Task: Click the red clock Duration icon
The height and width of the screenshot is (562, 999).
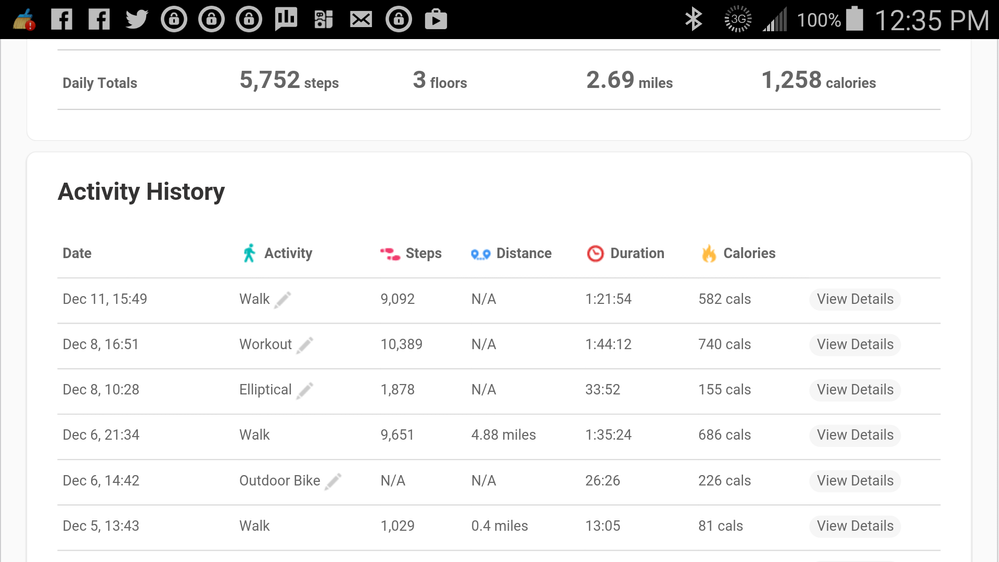Action: [x=595, y=254]
